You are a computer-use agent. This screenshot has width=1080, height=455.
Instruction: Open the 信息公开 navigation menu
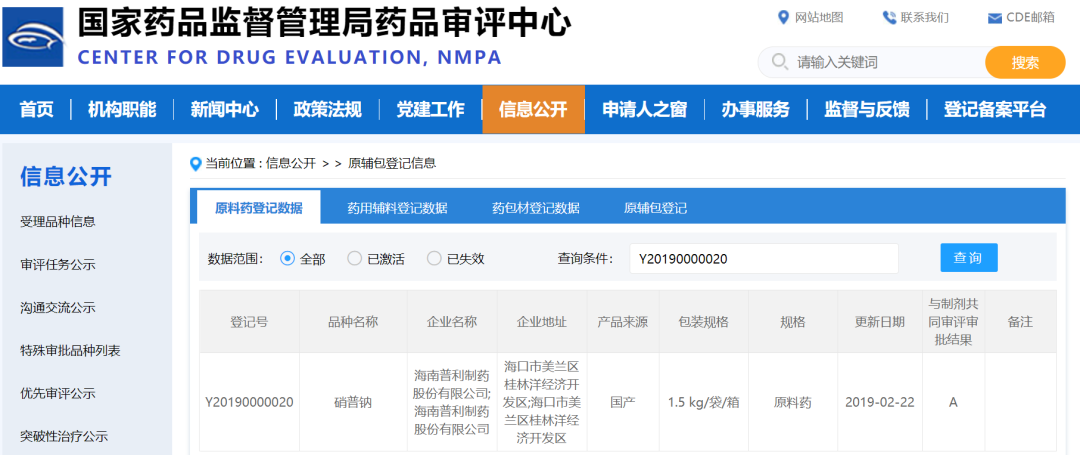tap(533, 109)
